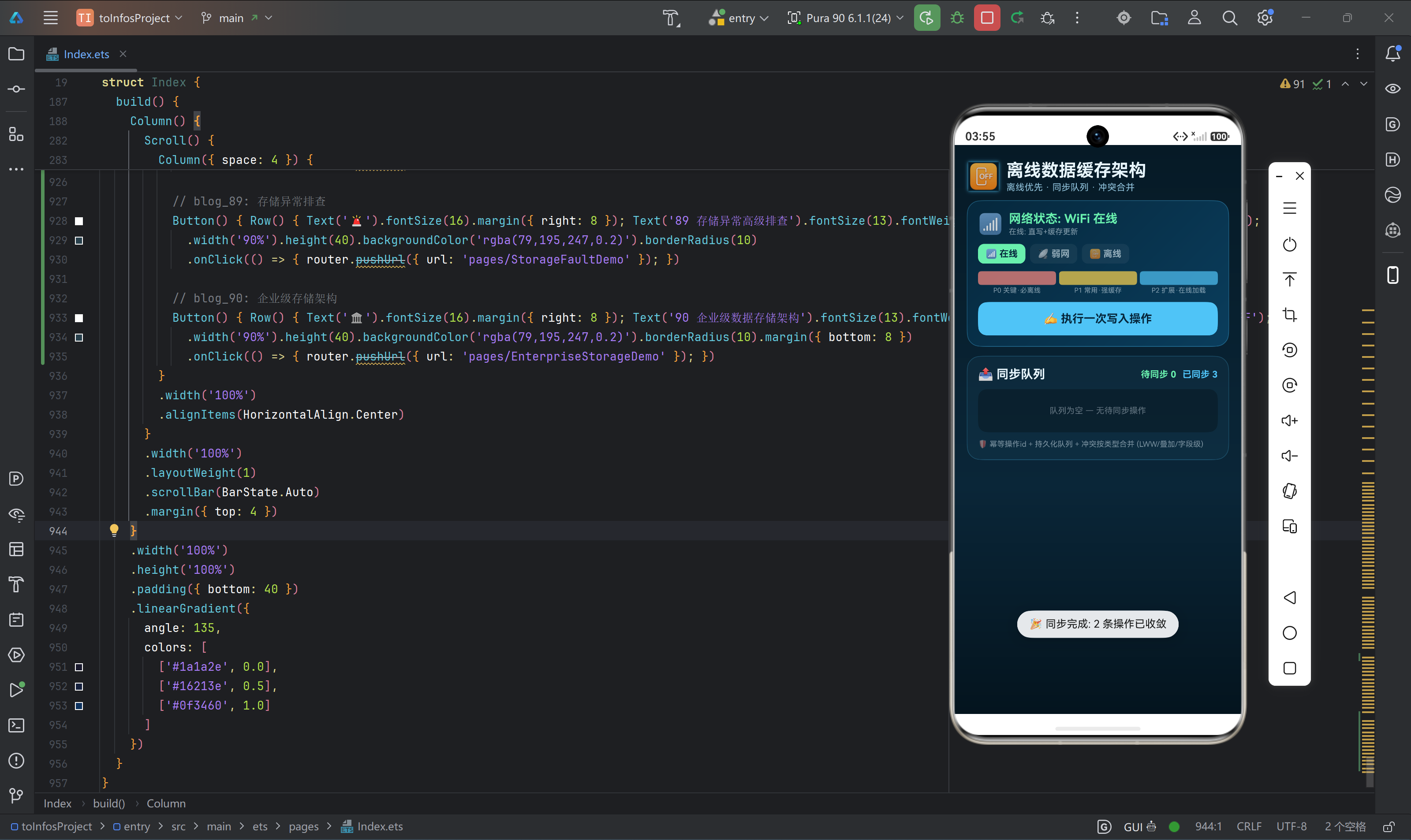1411x840 pixels.
Task: Open the user account icon
Action: (1194, 18)
